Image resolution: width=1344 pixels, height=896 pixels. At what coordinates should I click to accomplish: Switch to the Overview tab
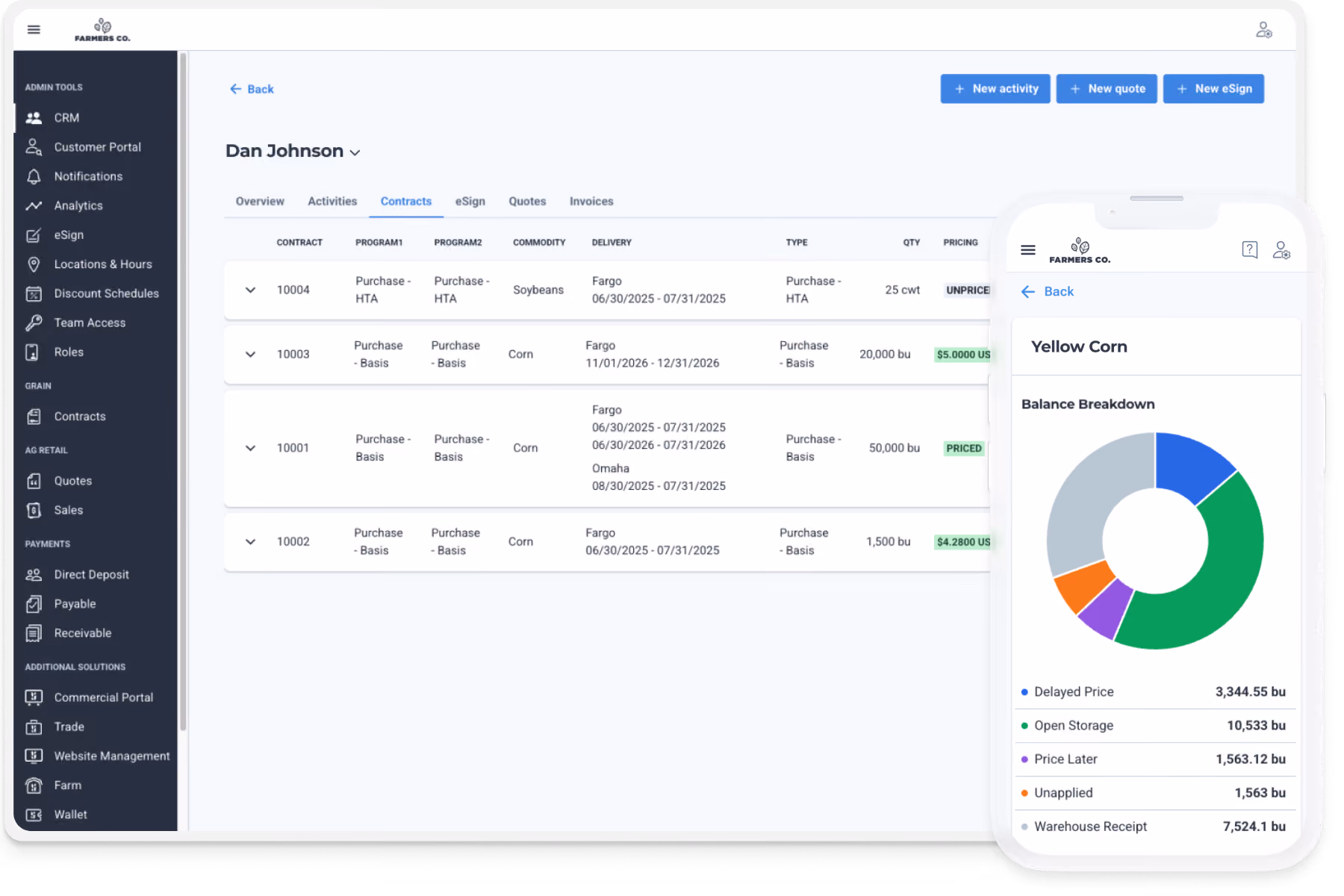[260, 202]
